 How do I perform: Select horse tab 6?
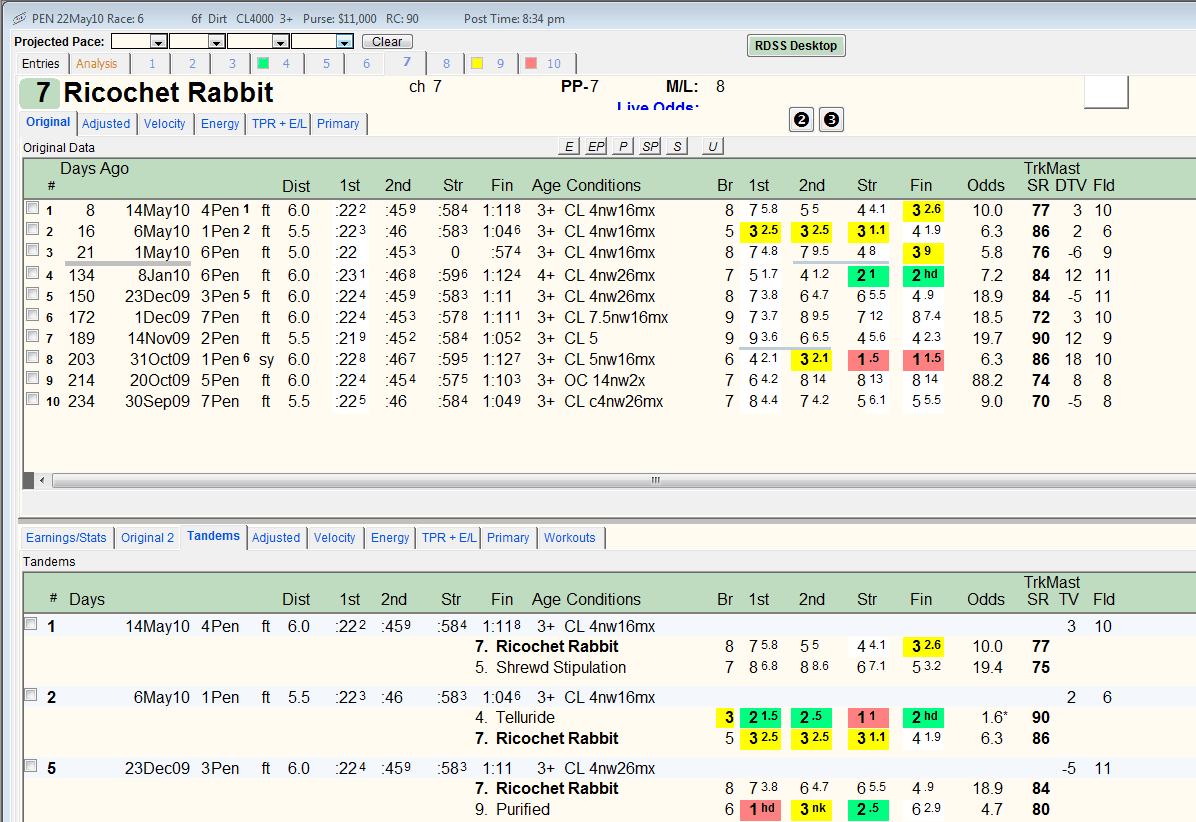(366, 64)
